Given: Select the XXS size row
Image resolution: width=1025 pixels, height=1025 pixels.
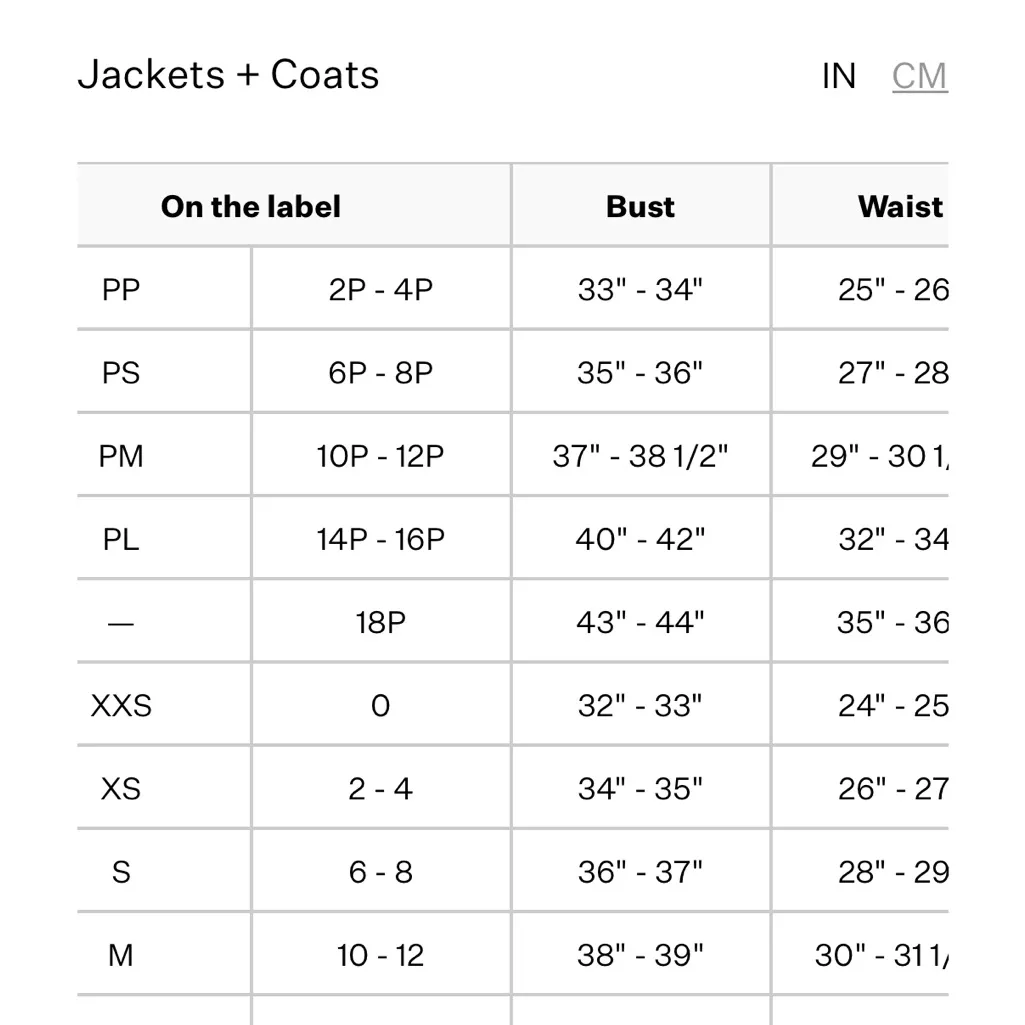Looking at the screenshot, I should coord(121,705).
